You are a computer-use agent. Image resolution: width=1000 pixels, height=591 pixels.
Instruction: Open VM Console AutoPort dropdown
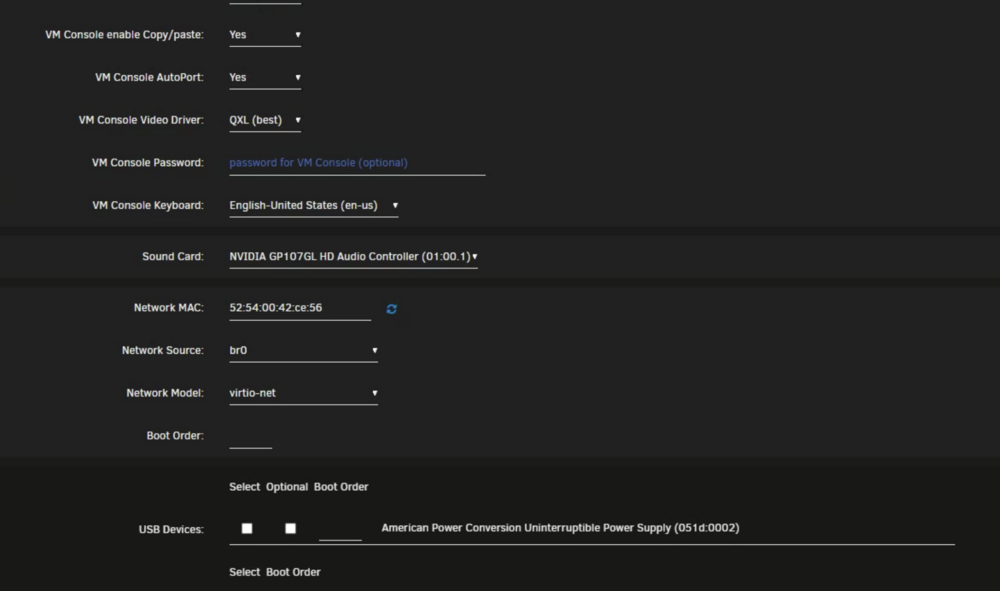pos(265,77)
